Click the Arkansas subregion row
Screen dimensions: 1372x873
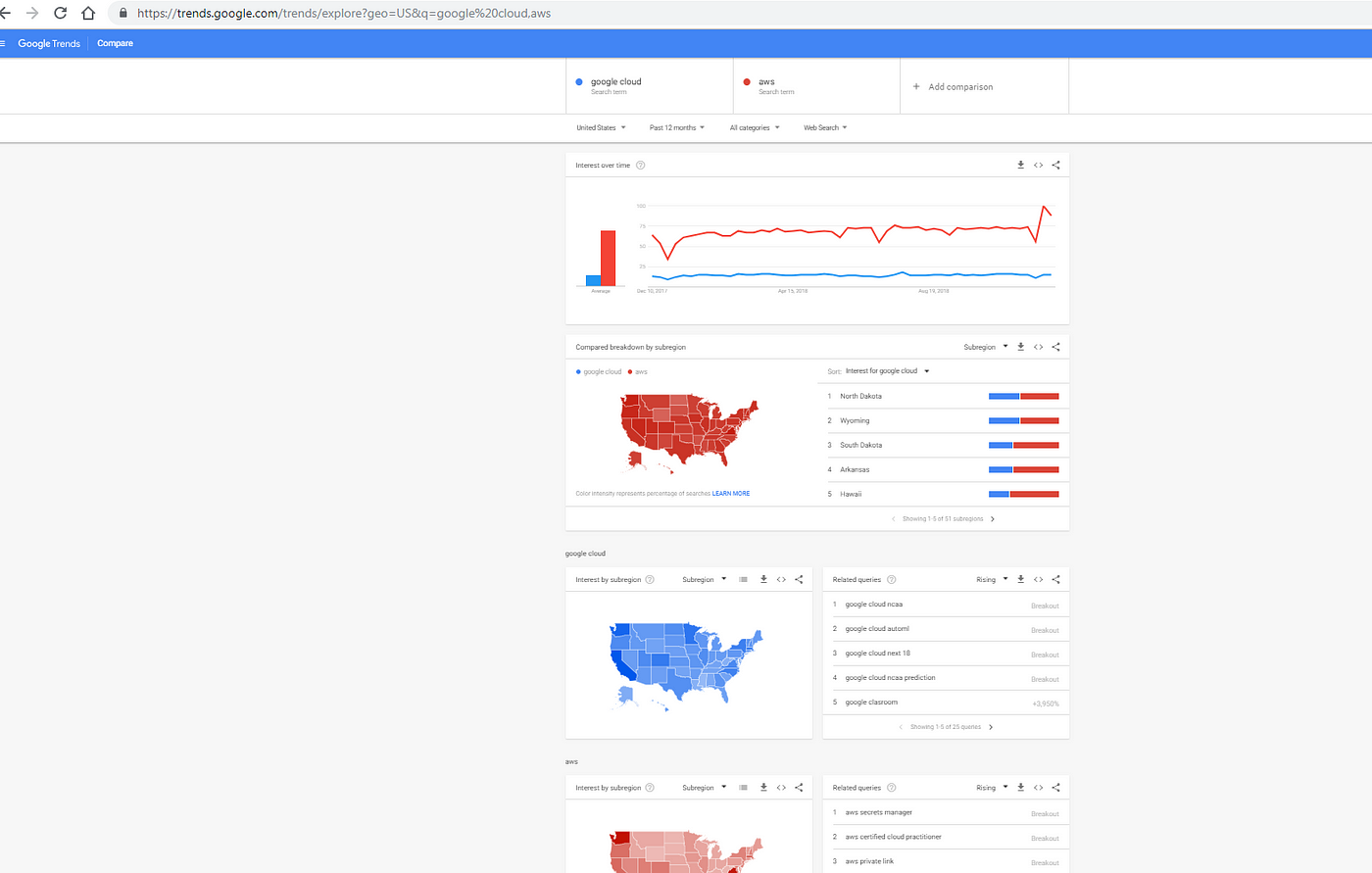(x=944, y=469)
